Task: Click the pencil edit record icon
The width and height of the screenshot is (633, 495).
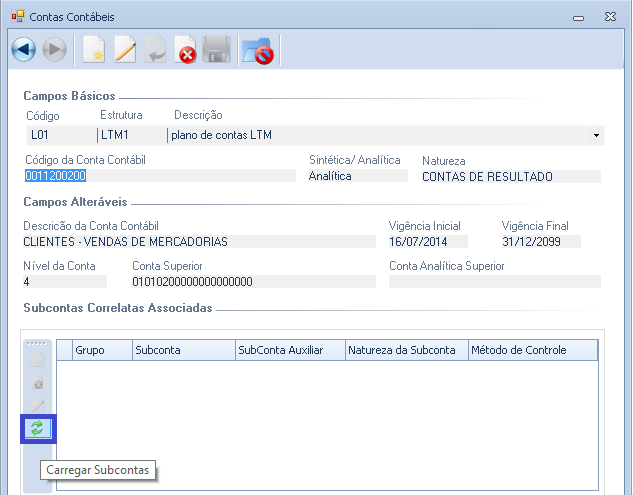Action: [124, 49]
